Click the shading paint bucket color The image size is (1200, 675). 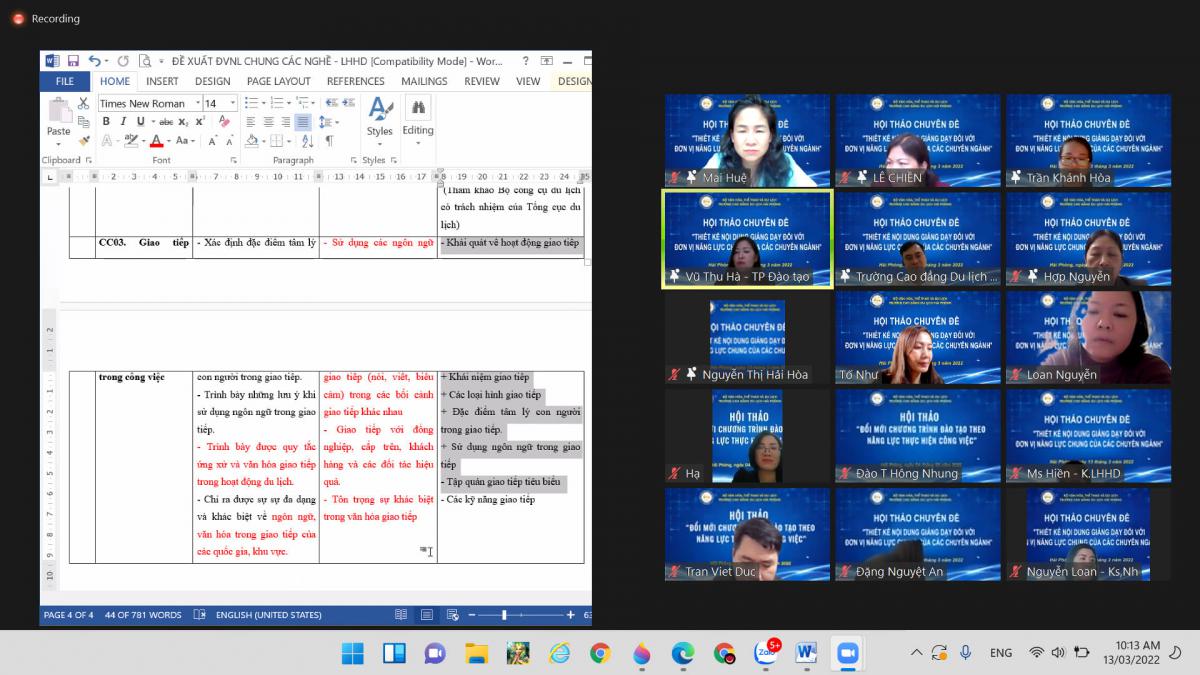click(252, 141)
